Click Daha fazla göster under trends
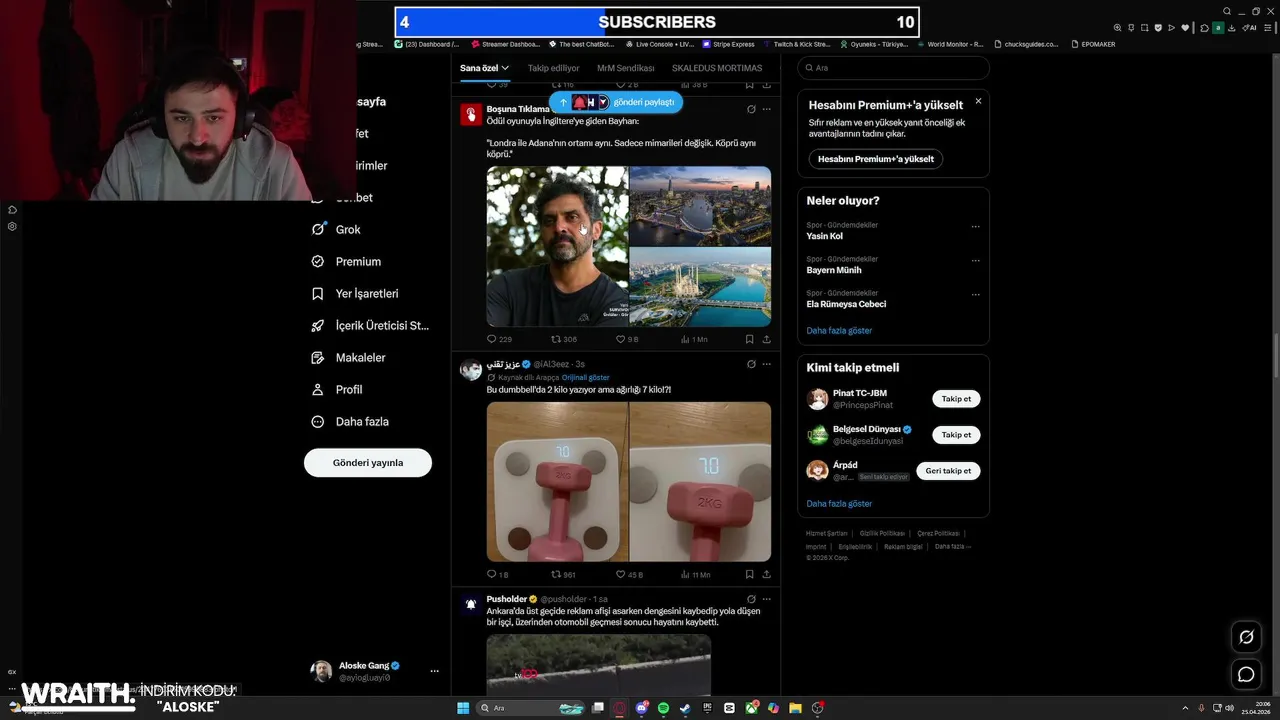The height and width of the screenshot is (720, 1280). (x=839, y=331)
